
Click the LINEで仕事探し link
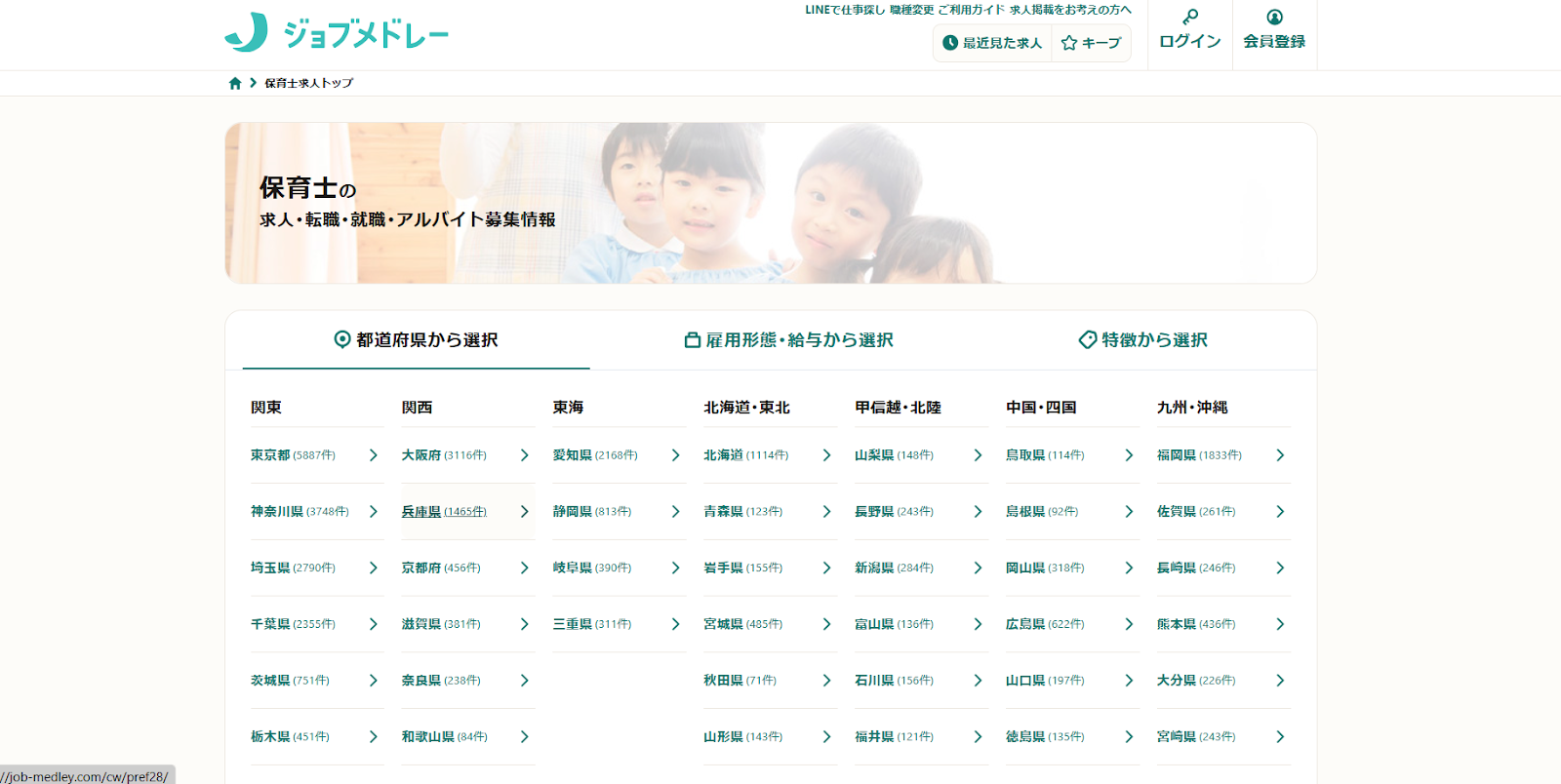[x=844, y=10]
